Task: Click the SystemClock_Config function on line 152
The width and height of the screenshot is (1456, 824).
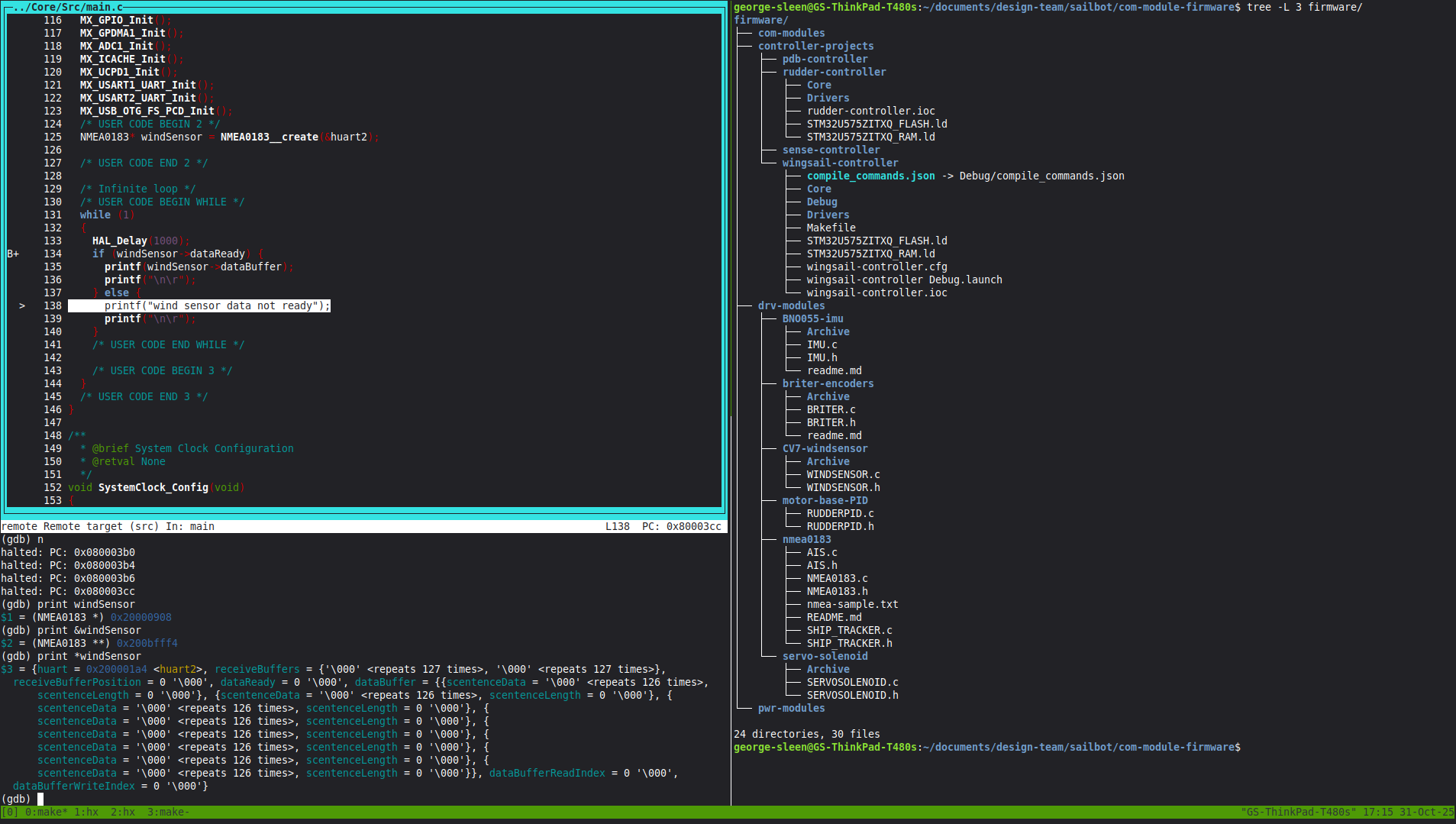Action: click(153, 487)
